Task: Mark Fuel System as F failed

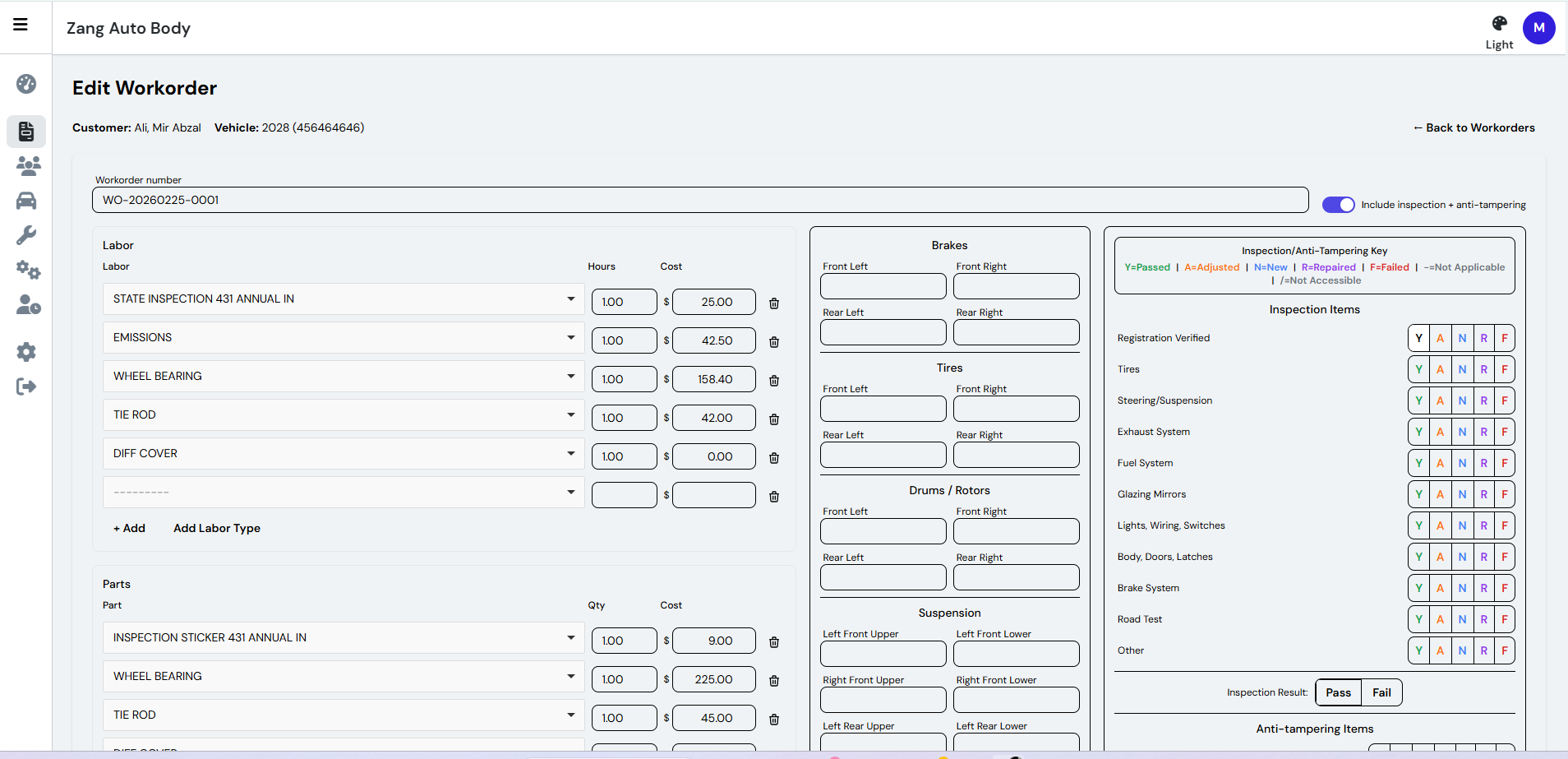Action: point(1505,463)
